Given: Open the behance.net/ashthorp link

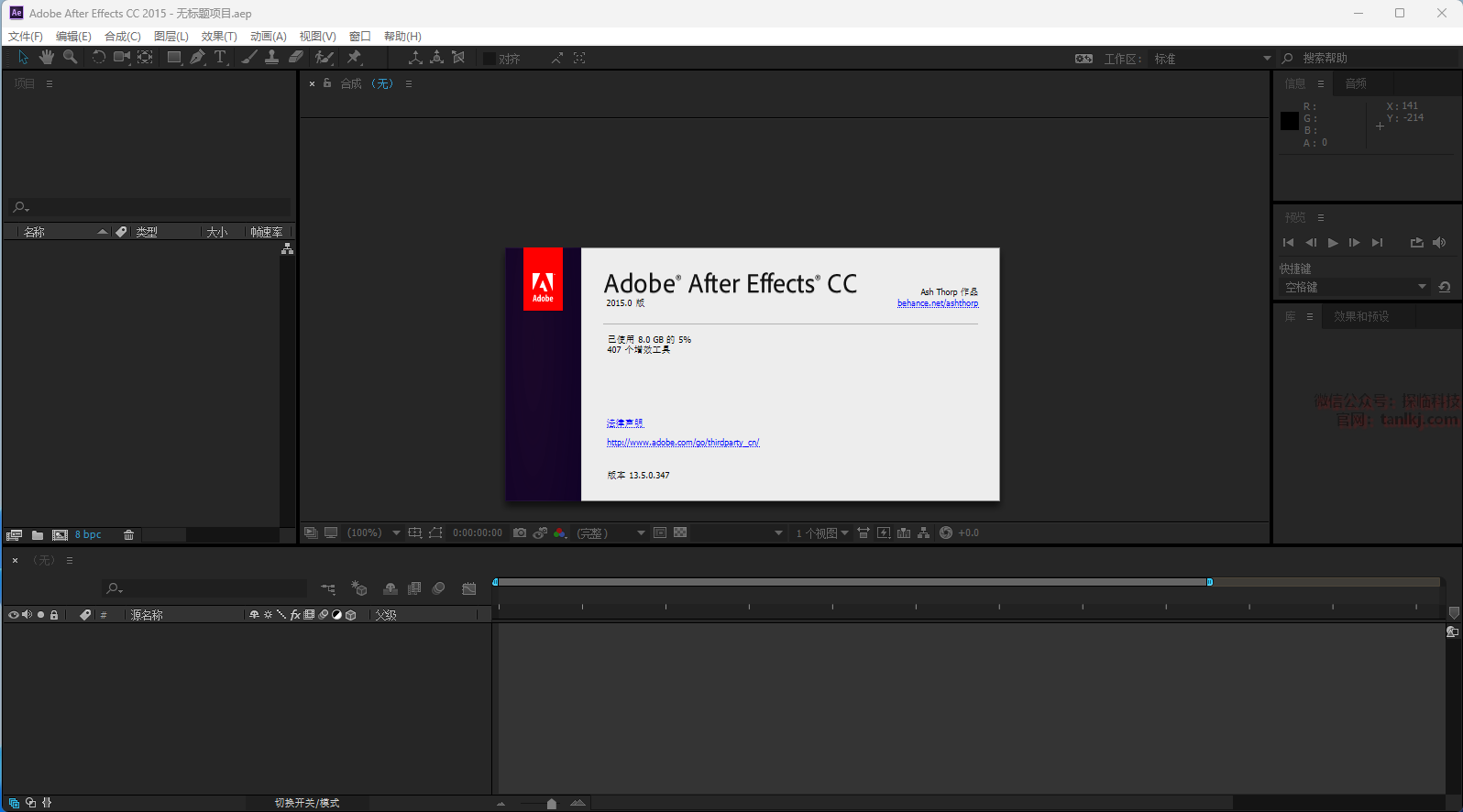Looking at the screenshot, I should pyautogui.click(x=937, y=303).
